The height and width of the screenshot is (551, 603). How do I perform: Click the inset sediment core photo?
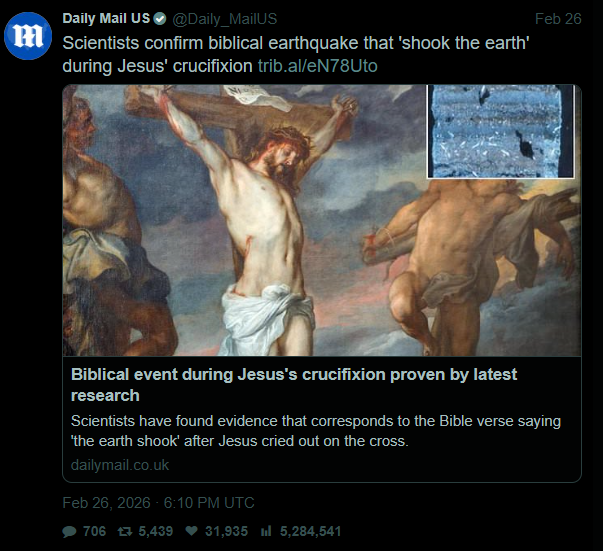coord(500,131)
